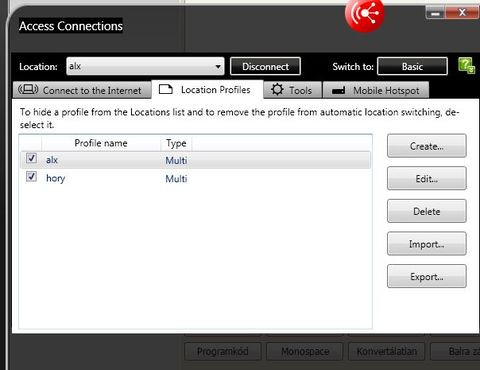This screenshot has width=480, height=370.
Task: Uncheck the hory profile checkbox
Action: coord(31,176)
